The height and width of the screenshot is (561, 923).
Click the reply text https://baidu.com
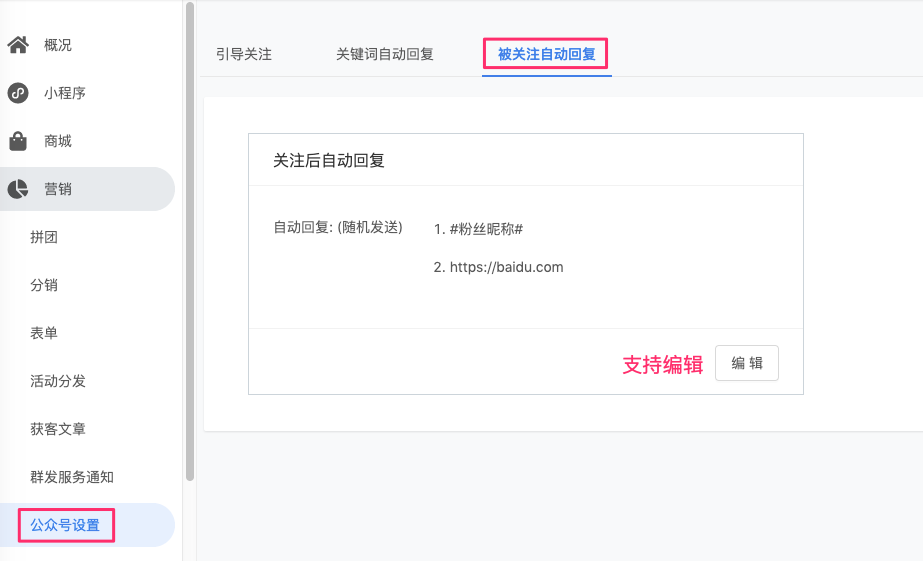pos(506,267)
